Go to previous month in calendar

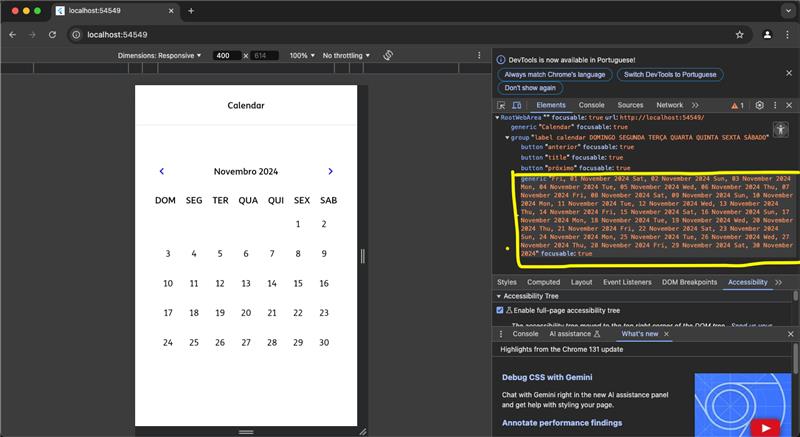[162, 172]
